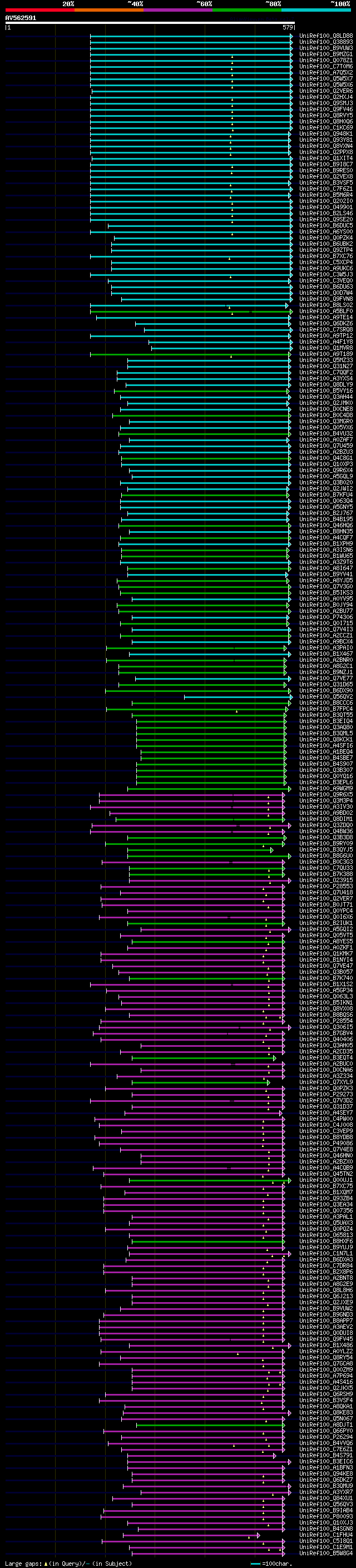Select hit label UniRef100_B3QMU9
The height and width of the screenshot is (1568, 356).
(x=326, y=1486)
